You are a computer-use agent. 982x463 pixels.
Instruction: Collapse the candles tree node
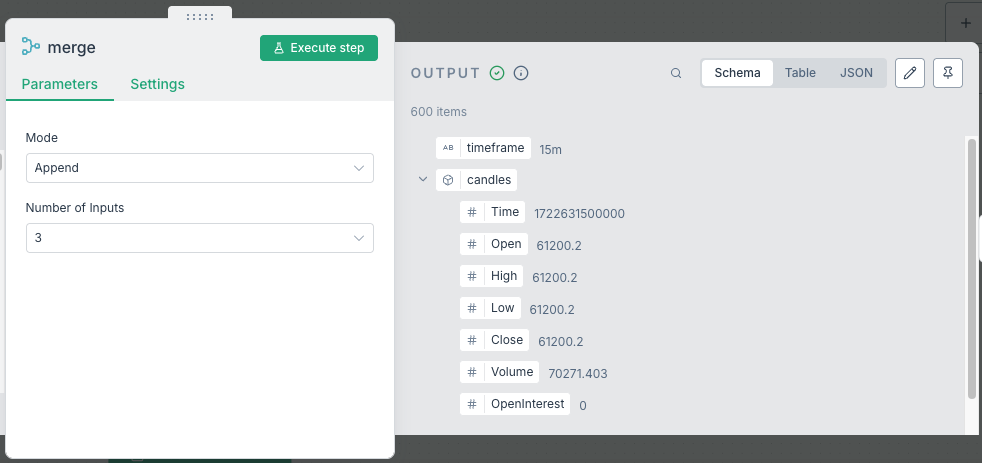click(x=423, y=180)
